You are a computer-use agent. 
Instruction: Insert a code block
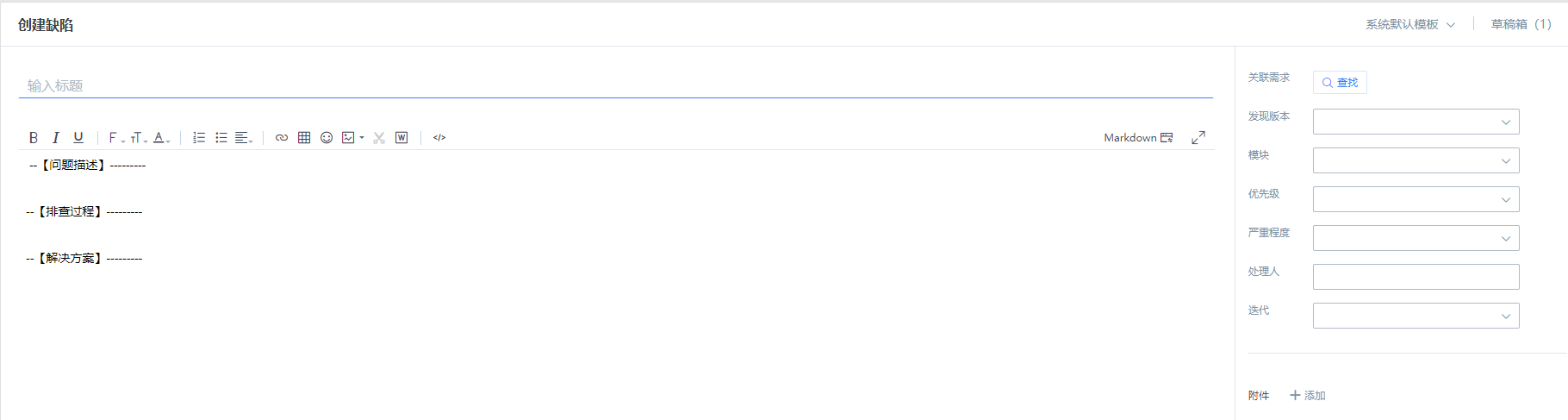[x=439, y=138]
